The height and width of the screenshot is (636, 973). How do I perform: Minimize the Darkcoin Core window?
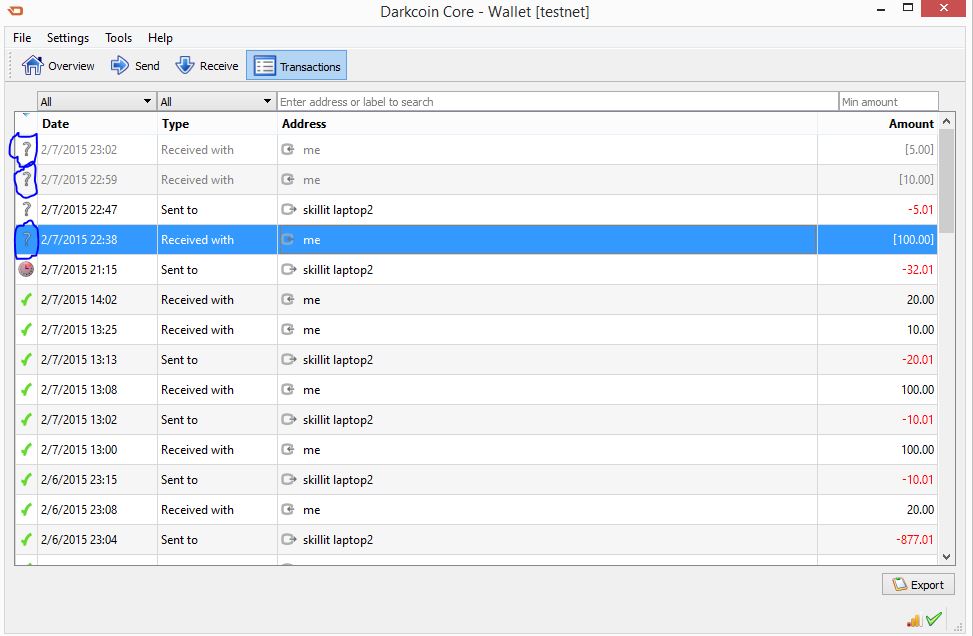coord(881,9)
